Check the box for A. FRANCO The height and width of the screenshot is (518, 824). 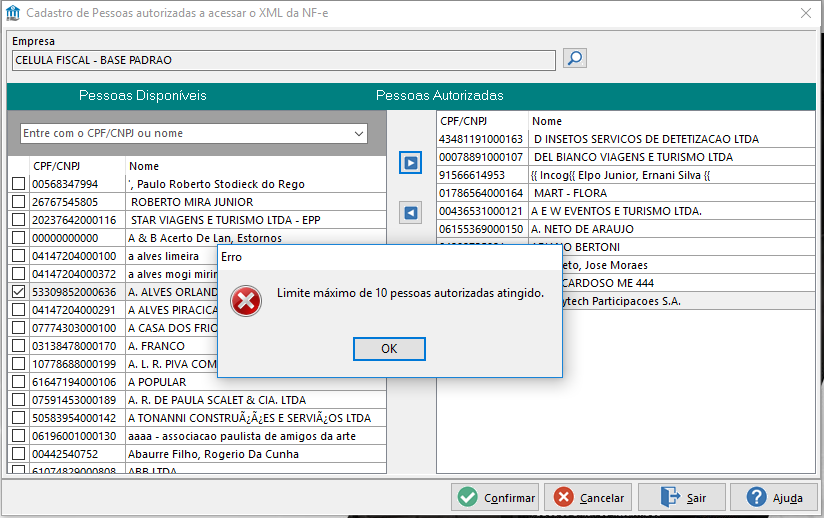pos(18,346)
